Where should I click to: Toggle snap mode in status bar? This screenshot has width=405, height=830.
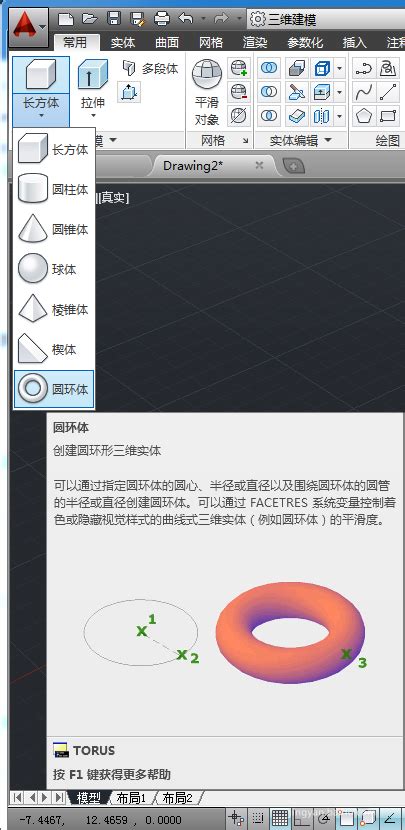click(258, 819)
